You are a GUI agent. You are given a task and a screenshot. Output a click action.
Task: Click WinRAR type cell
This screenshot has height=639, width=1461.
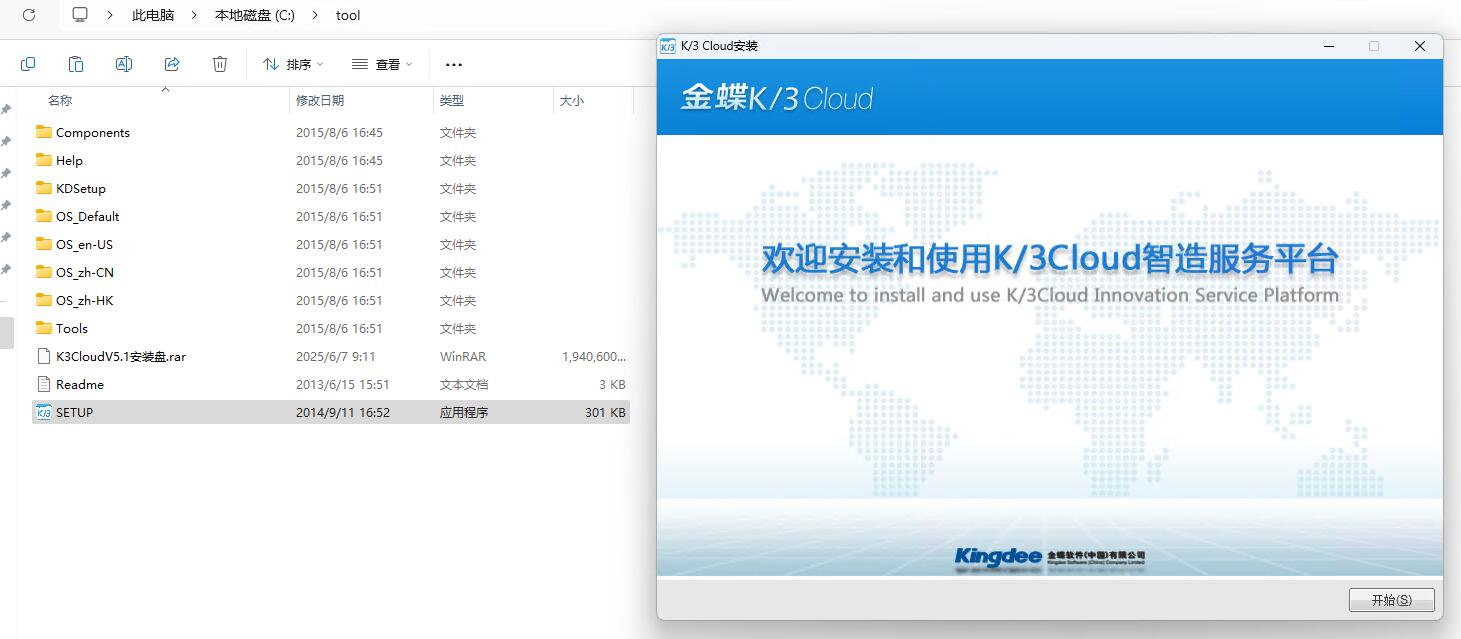[462, 356]
